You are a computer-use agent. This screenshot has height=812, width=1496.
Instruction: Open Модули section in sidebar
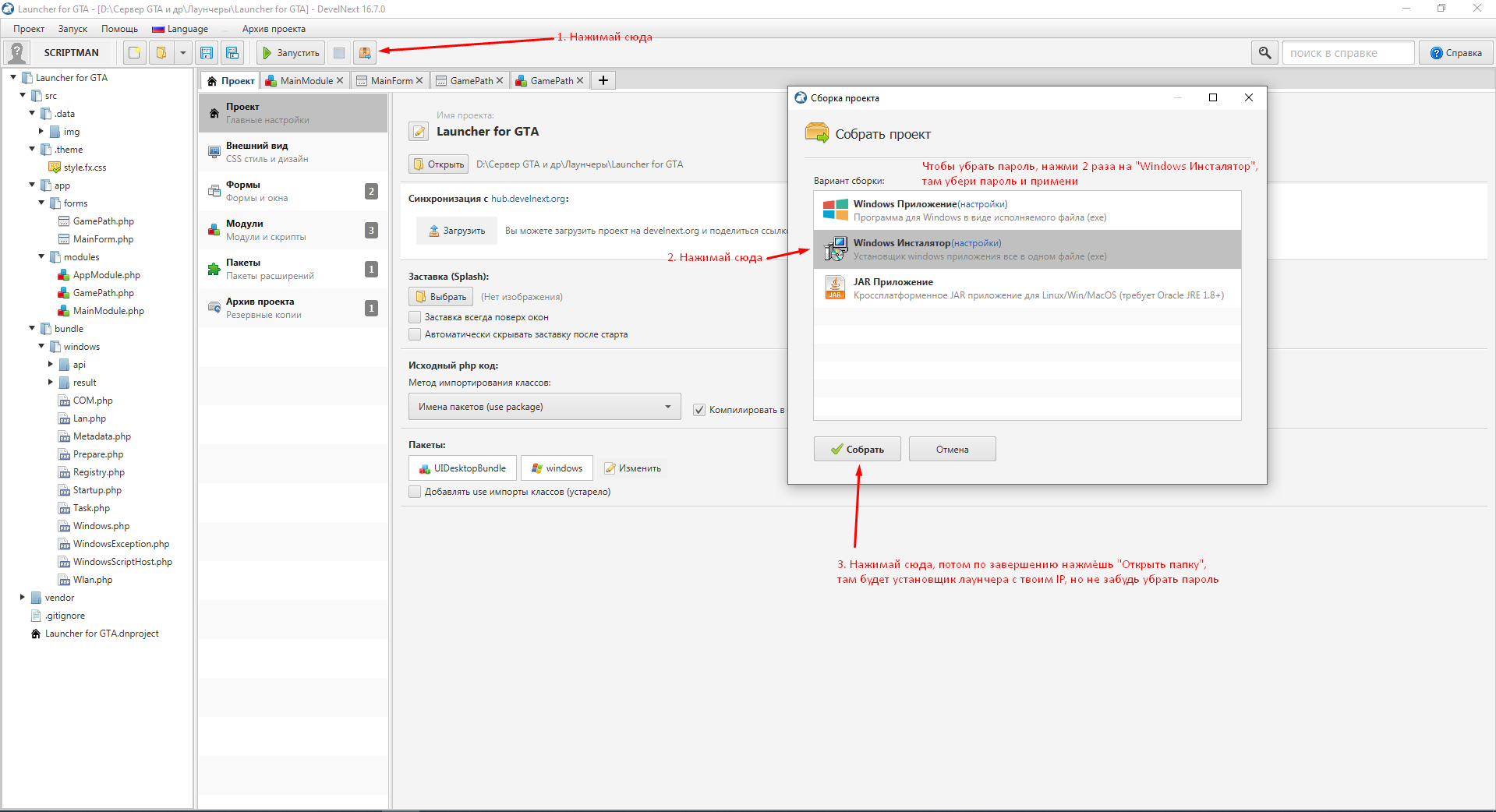pyautogui.click(x=293, y=230)
